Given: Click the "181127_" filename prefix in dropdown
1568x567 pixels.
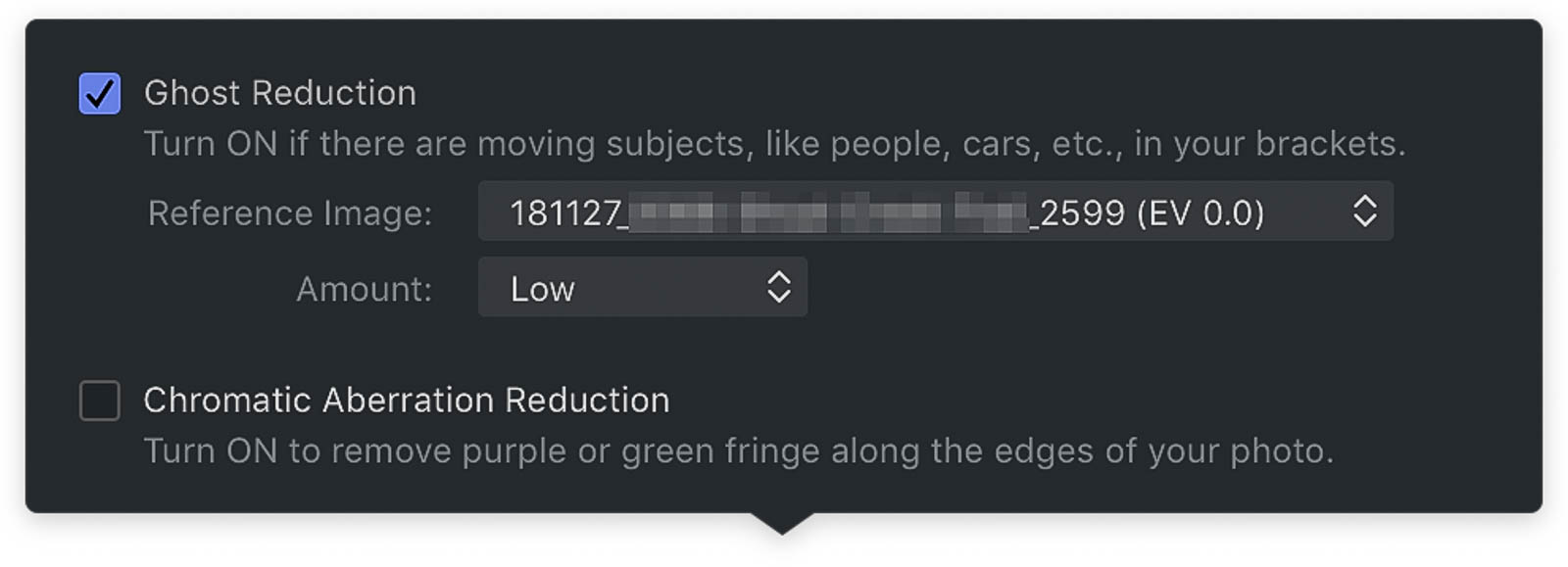Looking at the screenshot, I should [x=567, y=213].
